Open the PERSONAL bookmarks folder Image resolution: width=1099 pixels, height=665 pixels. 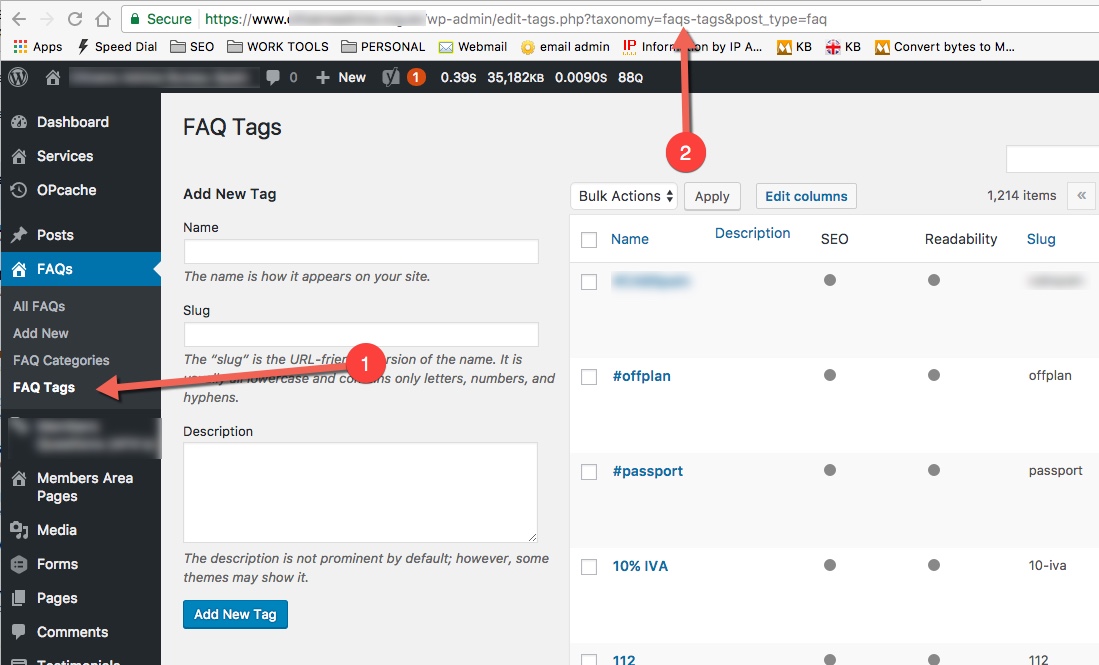click(x=383, y=47)
